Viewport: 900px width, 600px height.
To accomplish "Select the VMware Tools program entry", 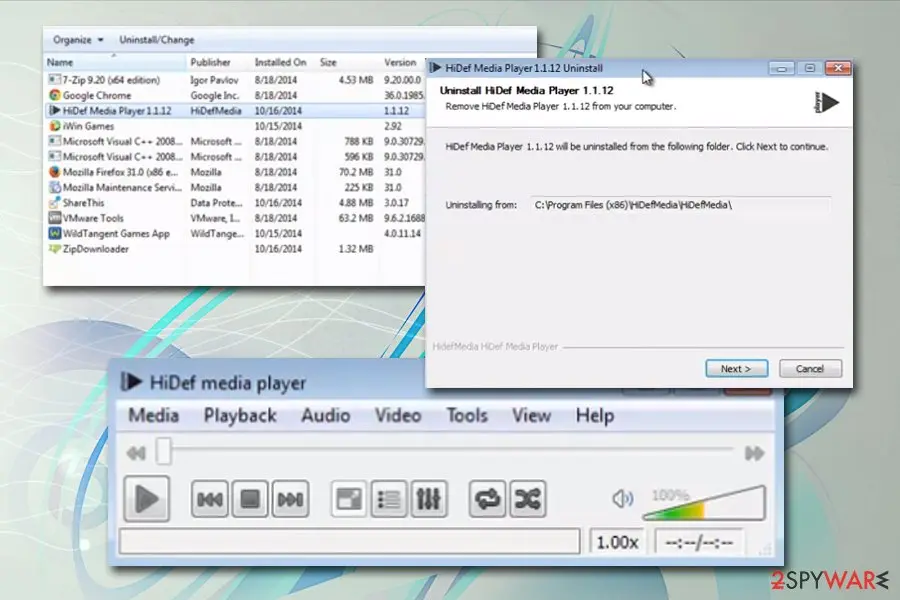I will (x=235, y=218).
